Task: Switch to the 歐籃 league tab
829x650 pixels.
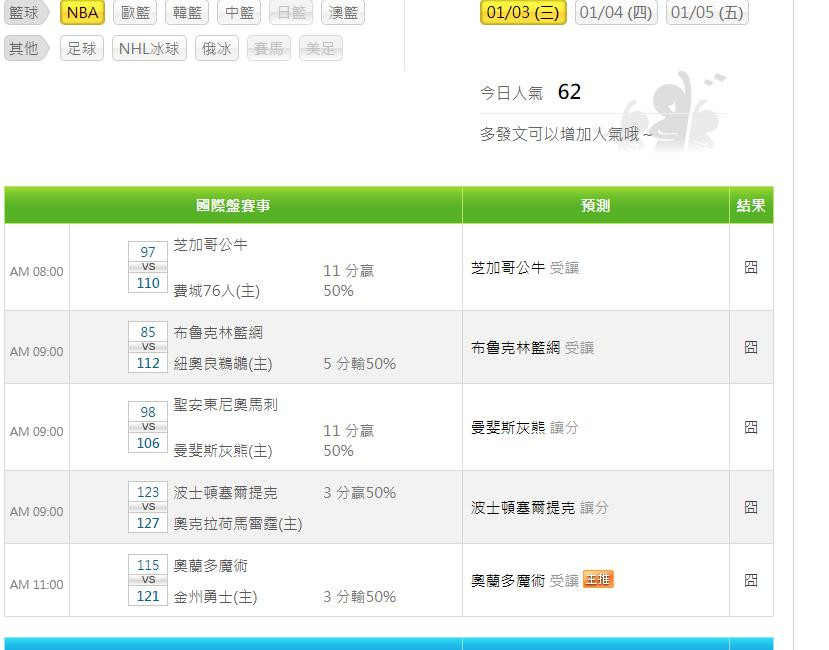Action: pyautogui.click(x=136, y=13)
